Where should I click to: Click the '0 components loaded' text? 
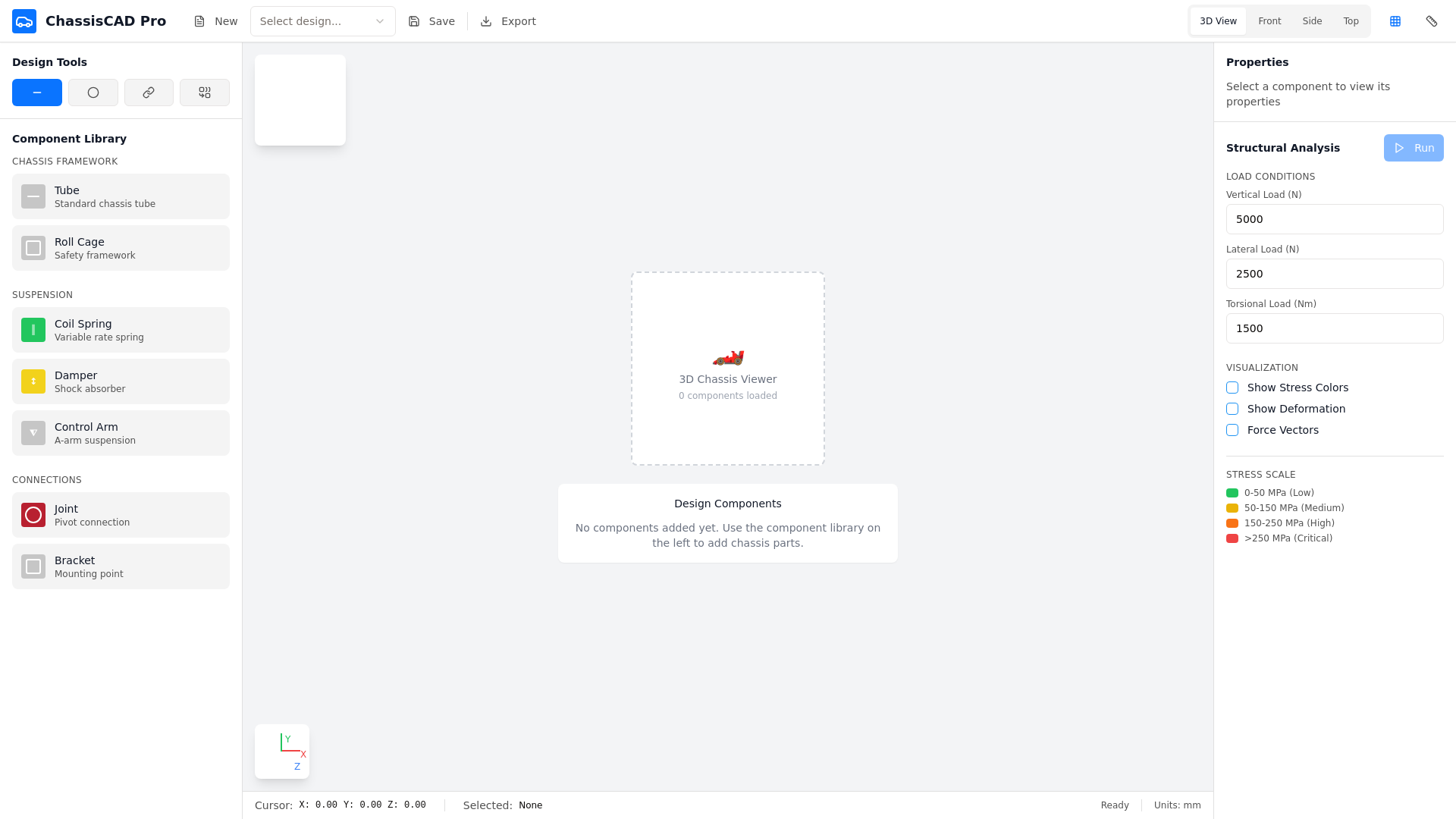[x=728, y=396]
